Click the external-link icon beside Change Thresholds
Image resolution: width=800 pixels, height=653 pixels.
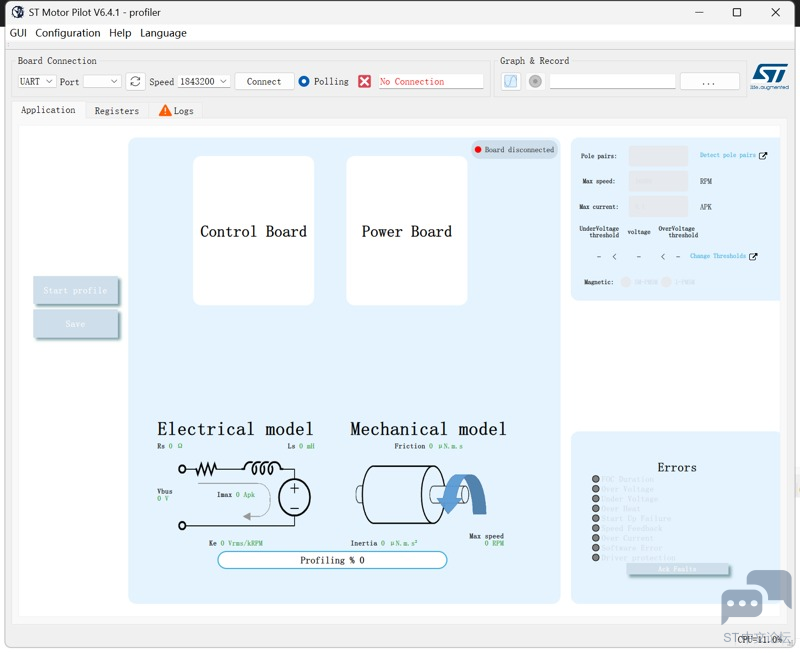pos(753,257)
